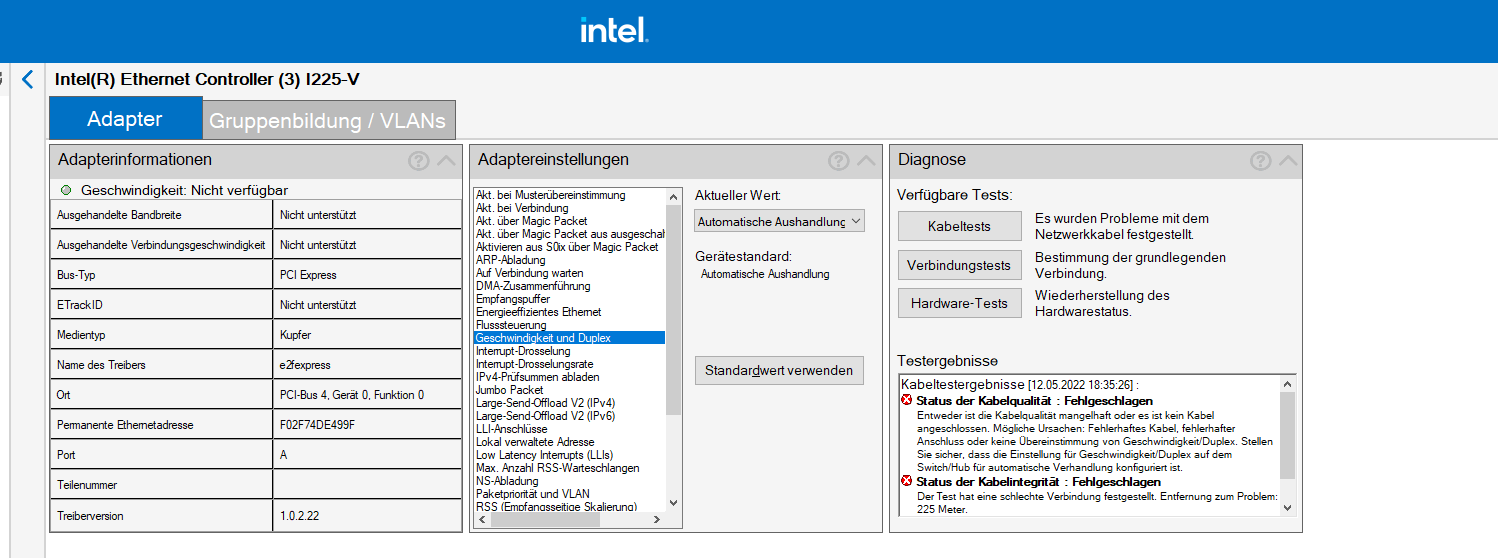Open the Aktueller Wert dropdown
The width and height of the screenshot is (1498, 558).
[779, 221]
